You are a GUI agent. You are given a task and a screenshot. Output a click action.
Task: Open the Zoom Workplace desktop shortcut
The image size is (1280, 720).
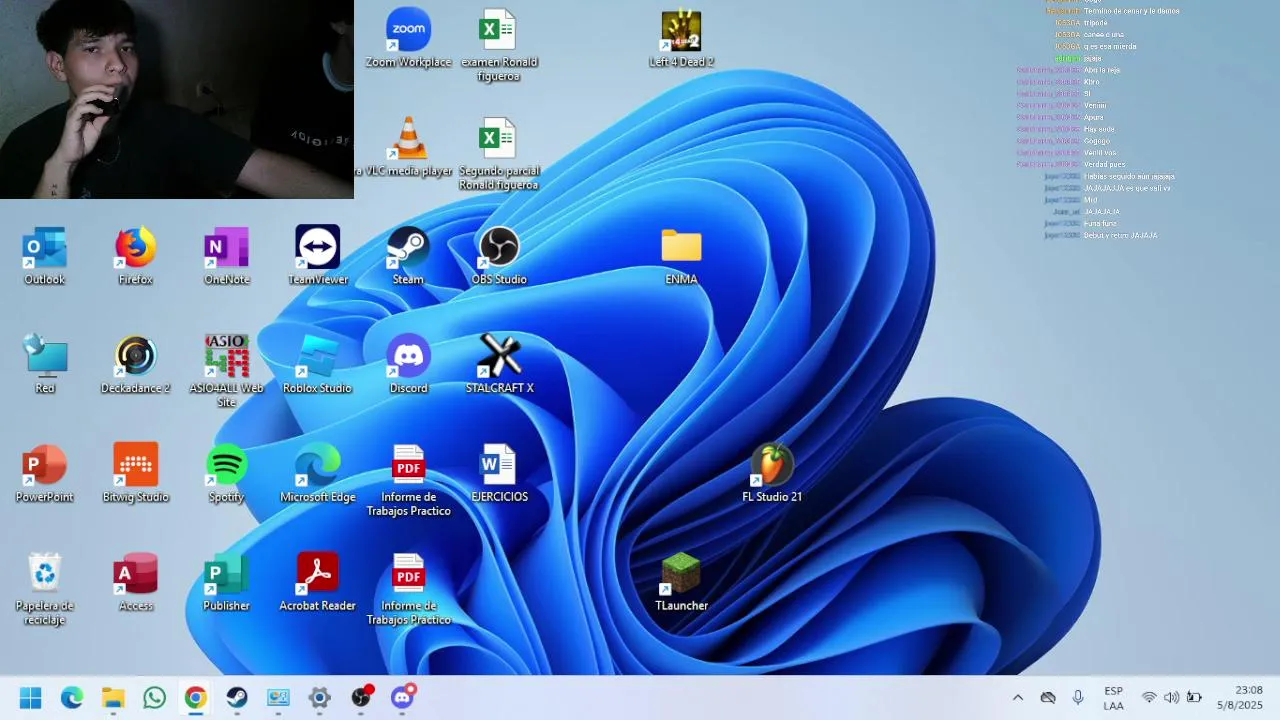pos(408,39)
